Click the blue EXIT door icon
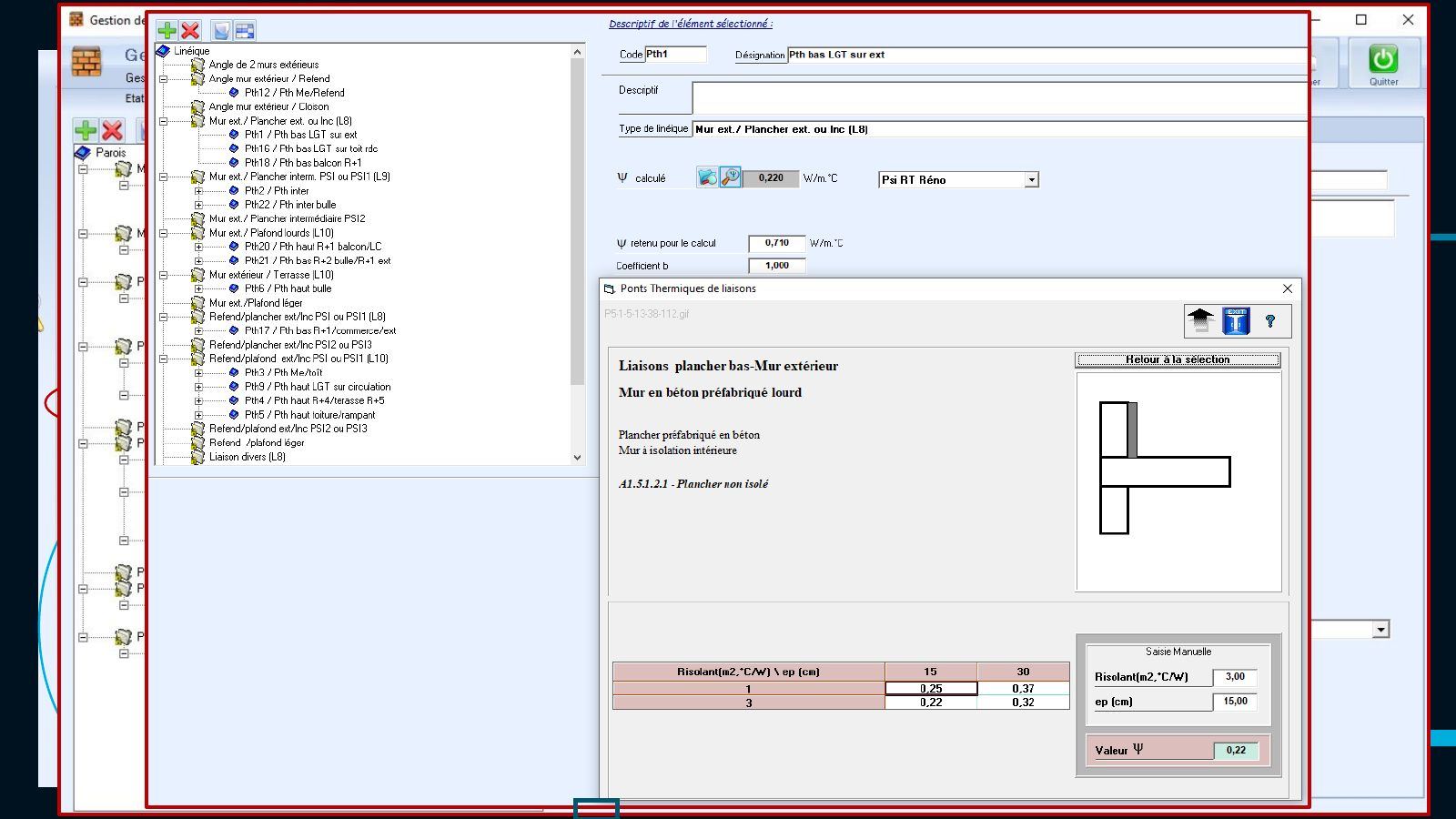 pos(1236,320)
